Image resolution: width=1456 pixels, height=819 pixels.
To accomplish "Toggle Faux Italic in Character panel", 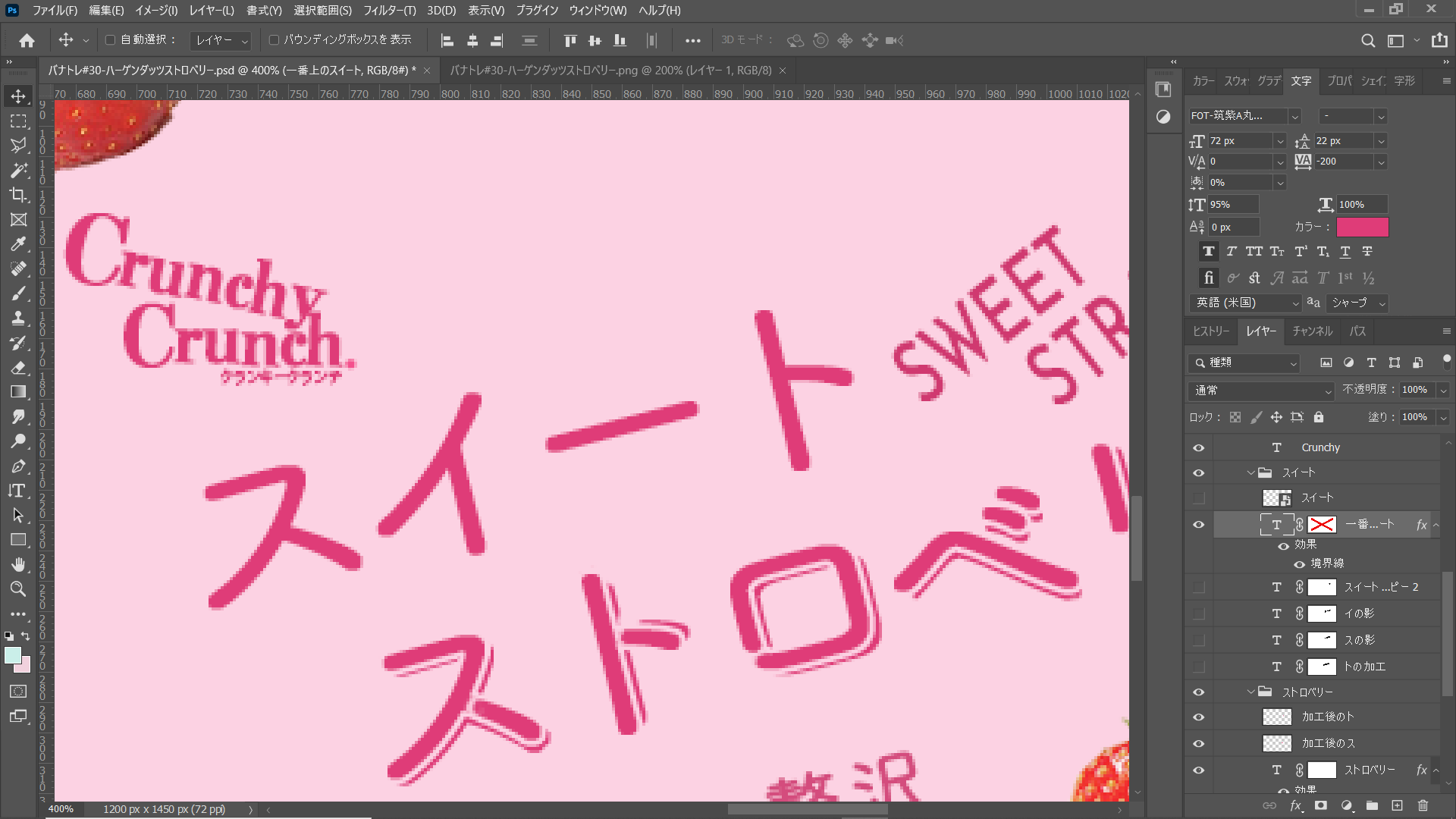I will pos(1232,252).
